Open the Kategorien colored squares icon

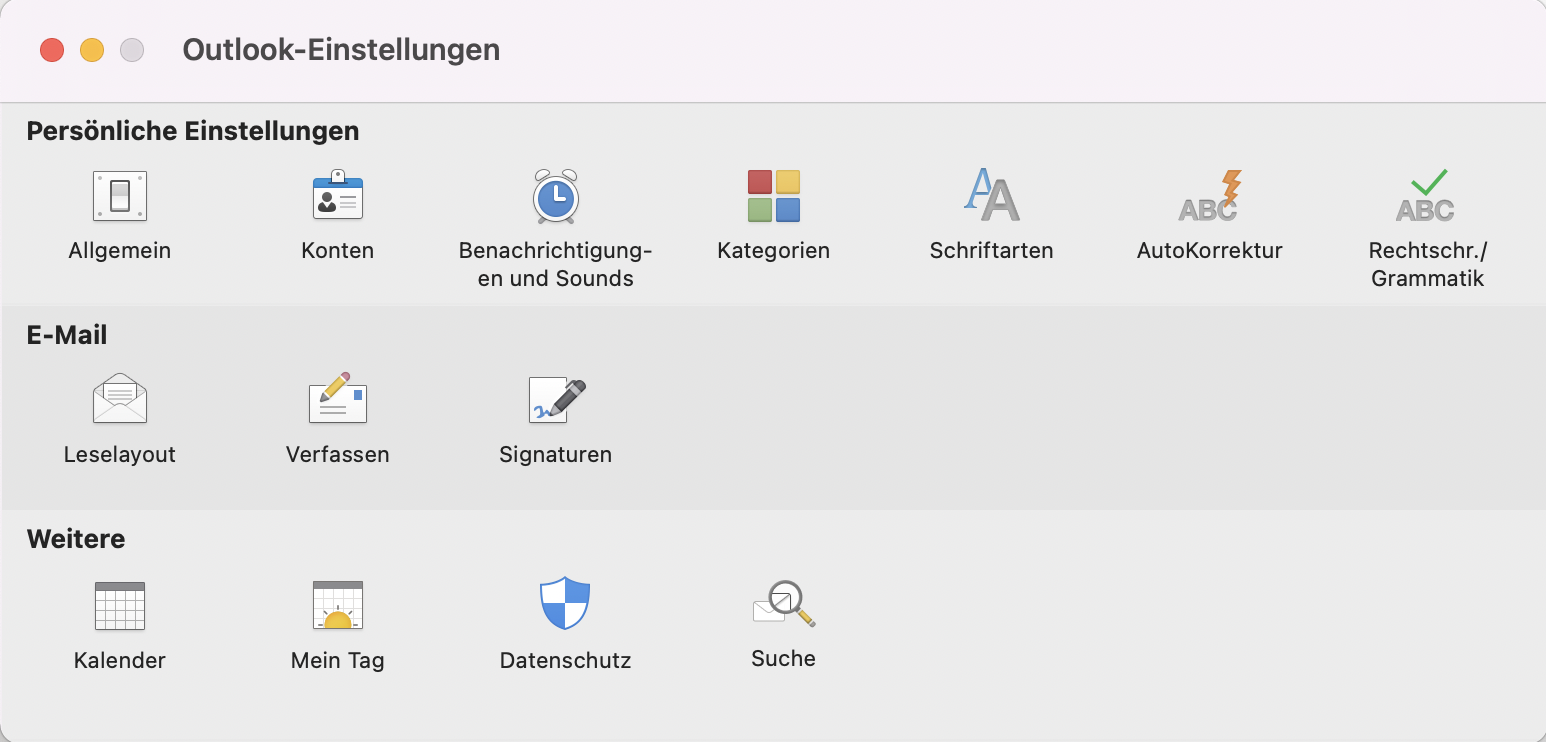(x=774, y=196)
